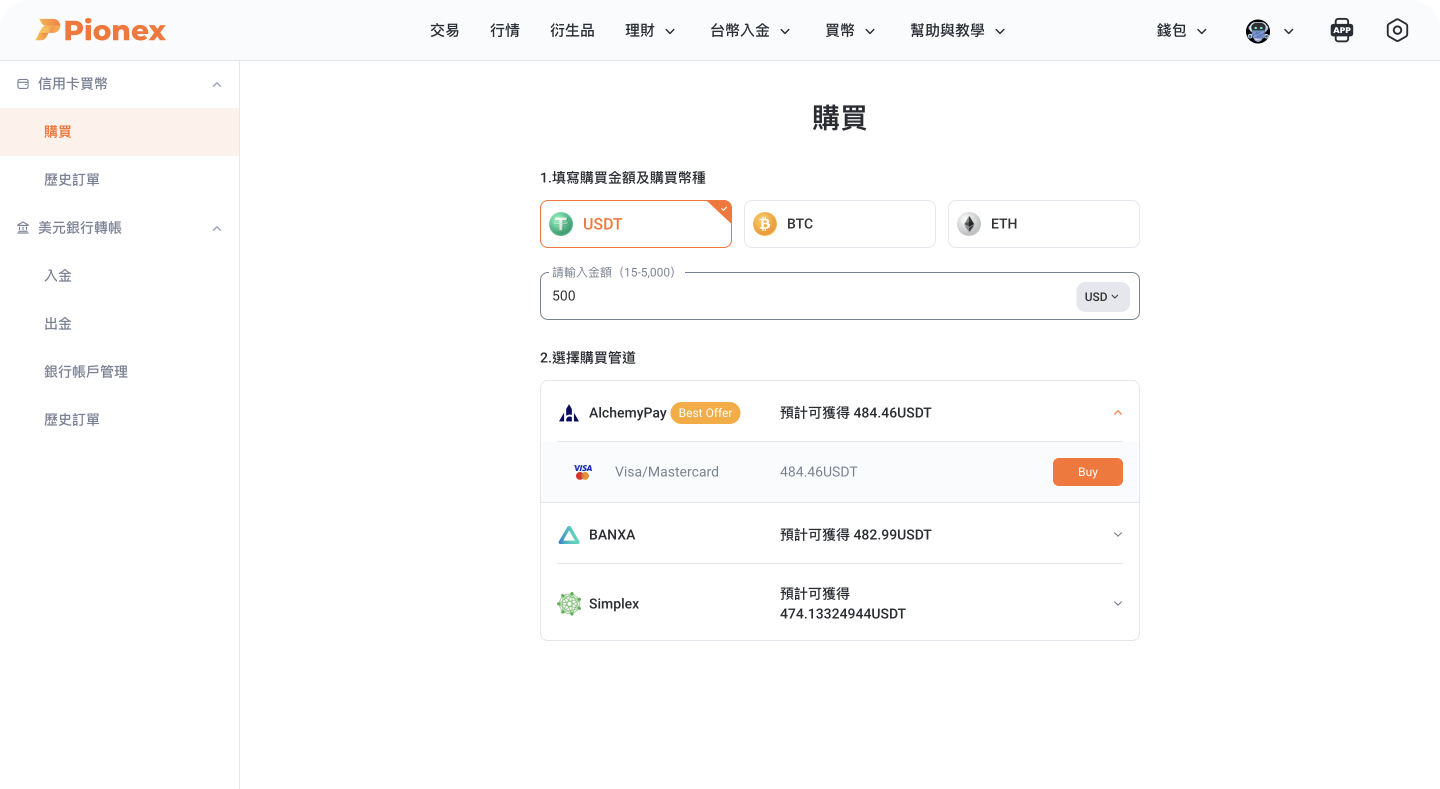Click the APP download icon
This screenshot has width=1440, height=789.
[1341, 30]
